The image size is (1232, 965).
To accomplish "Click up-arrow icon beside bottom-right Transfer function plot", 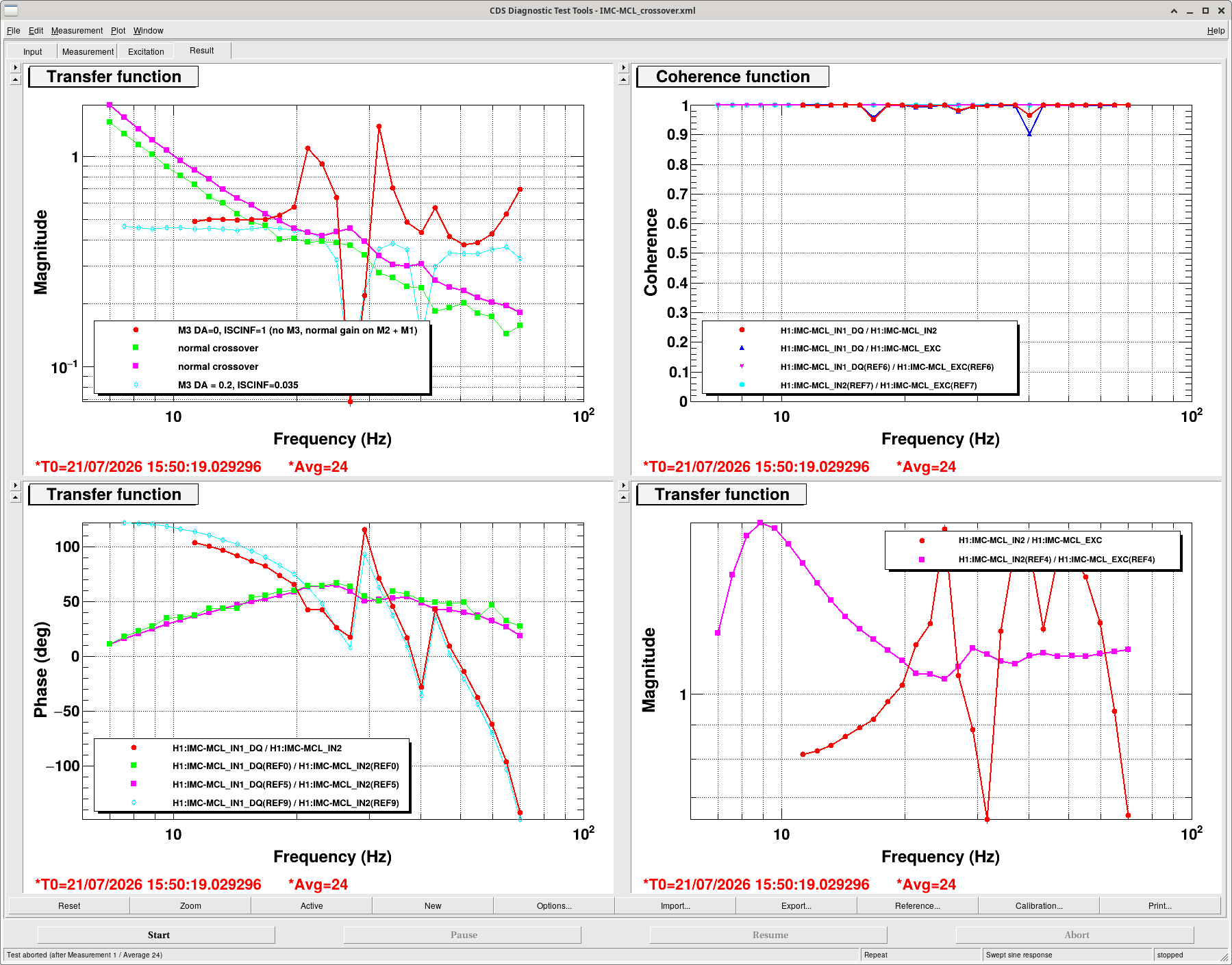I will (x=623, y=497).
